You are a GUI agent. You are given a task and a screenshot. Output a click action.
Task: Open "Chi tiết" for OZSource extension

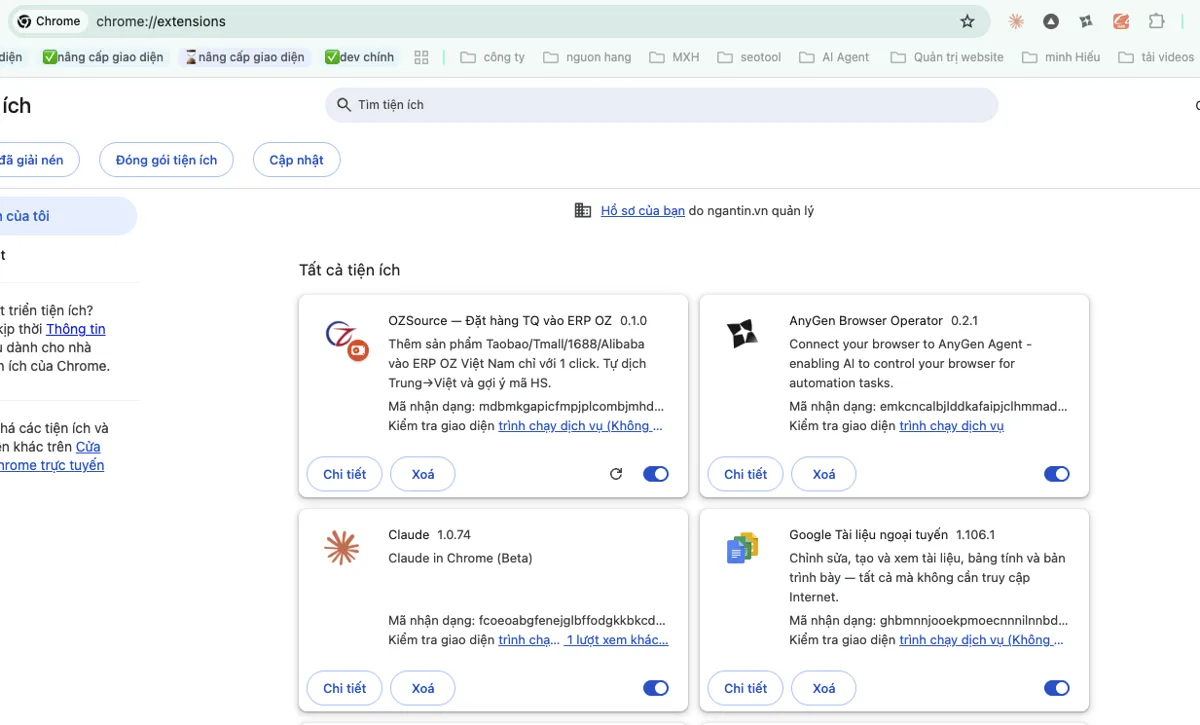345,474
